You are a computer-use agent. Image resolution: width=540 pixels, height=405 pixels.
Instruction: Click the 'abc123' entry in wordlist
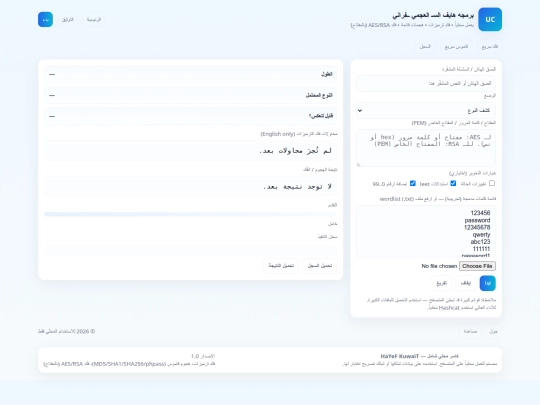point(480,242)
